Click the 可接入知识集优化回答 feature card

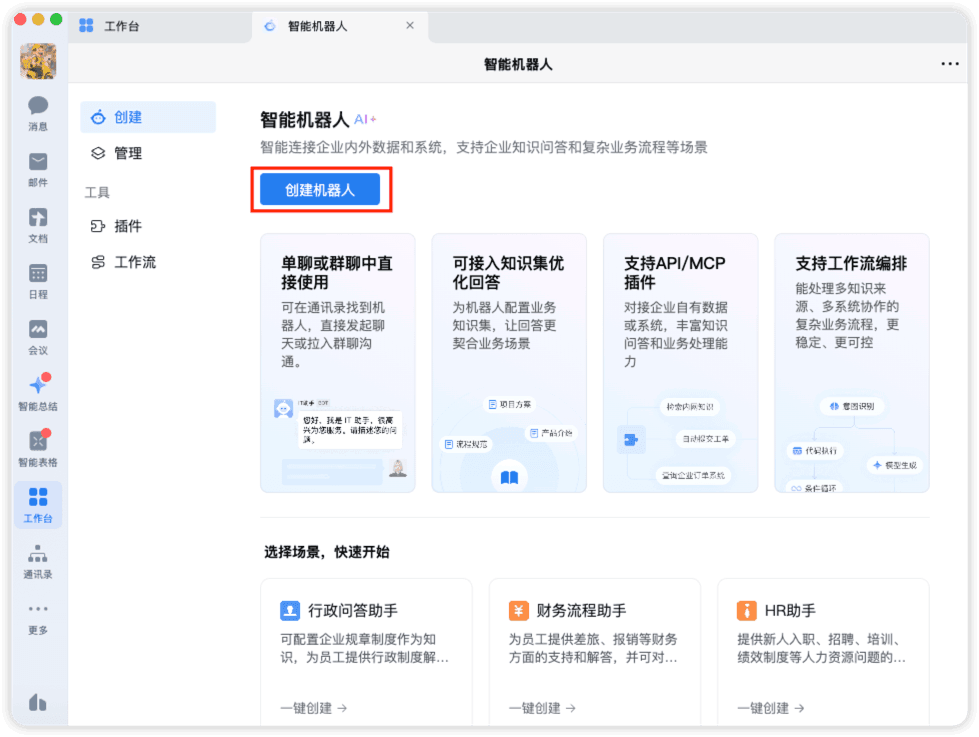[509, 363]
